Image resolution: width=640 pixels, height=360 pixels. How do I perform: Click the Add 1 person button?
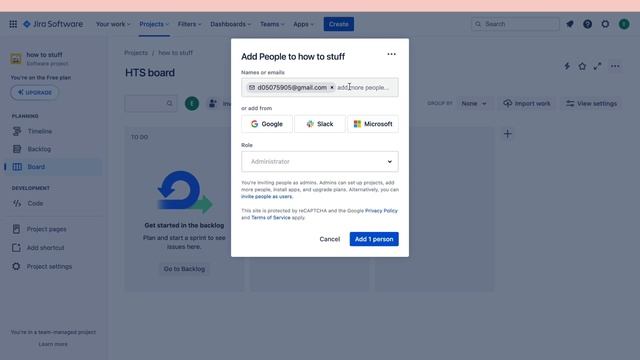coord(374,239)
